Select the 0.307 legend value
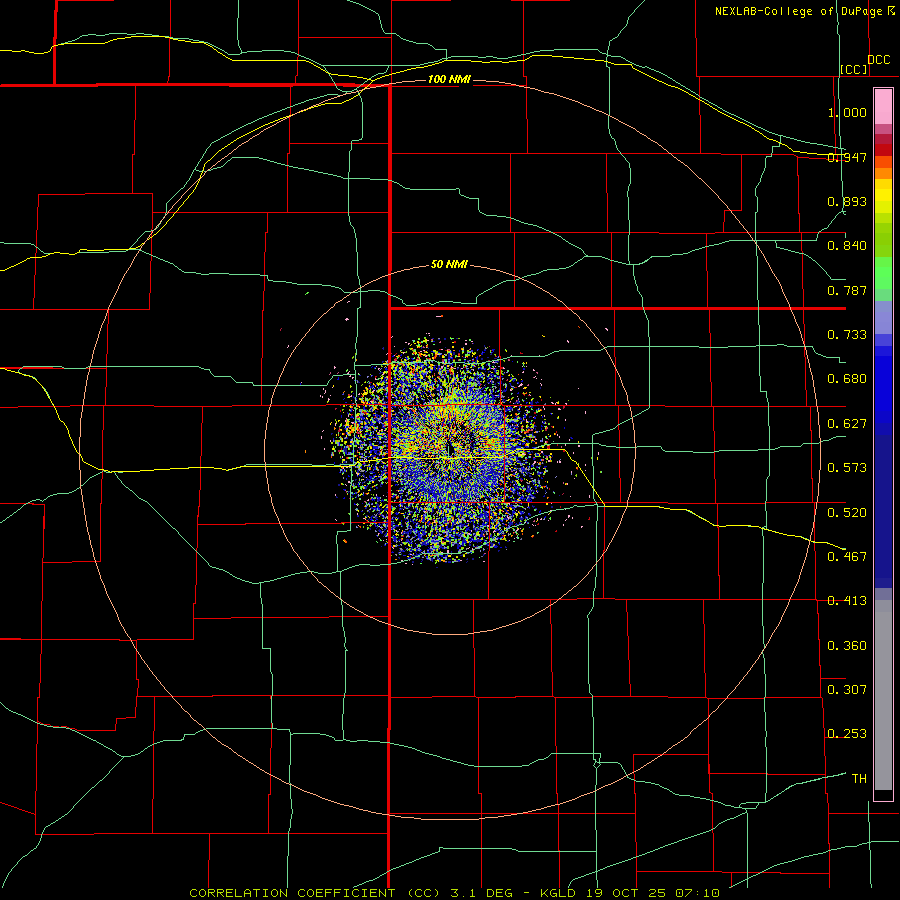 (847, 689)
